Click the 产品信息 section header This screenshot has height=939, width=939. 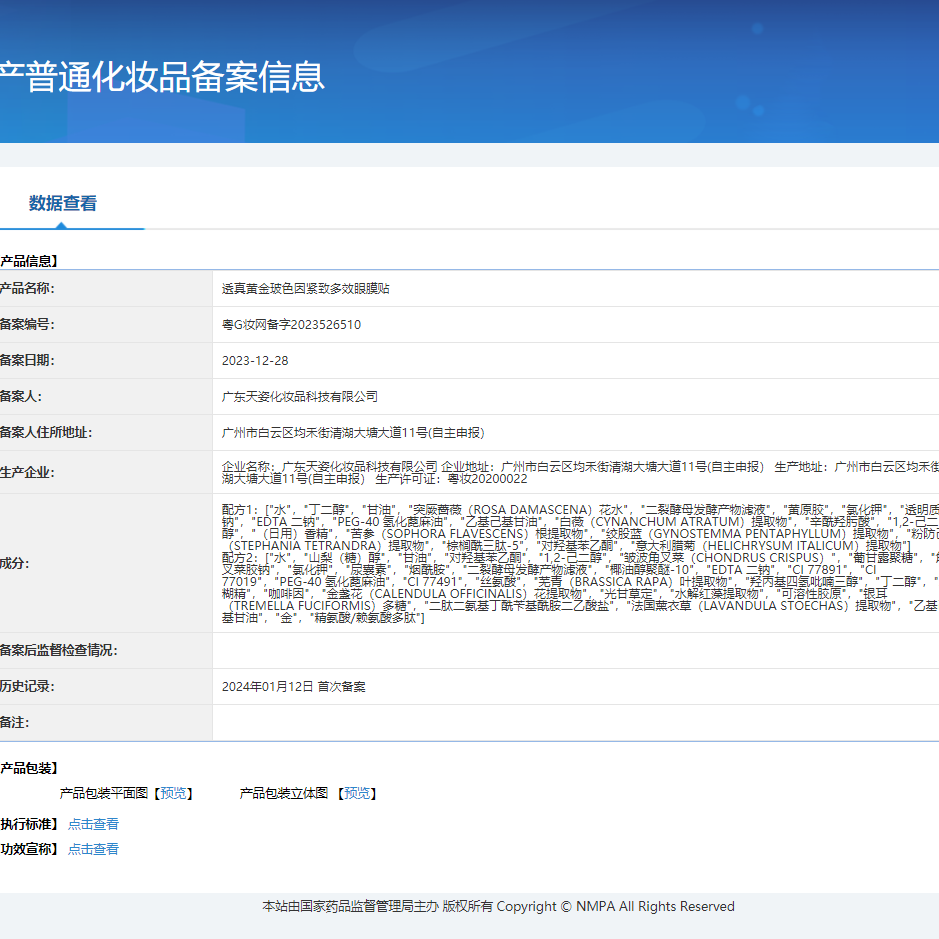[30, 259]
